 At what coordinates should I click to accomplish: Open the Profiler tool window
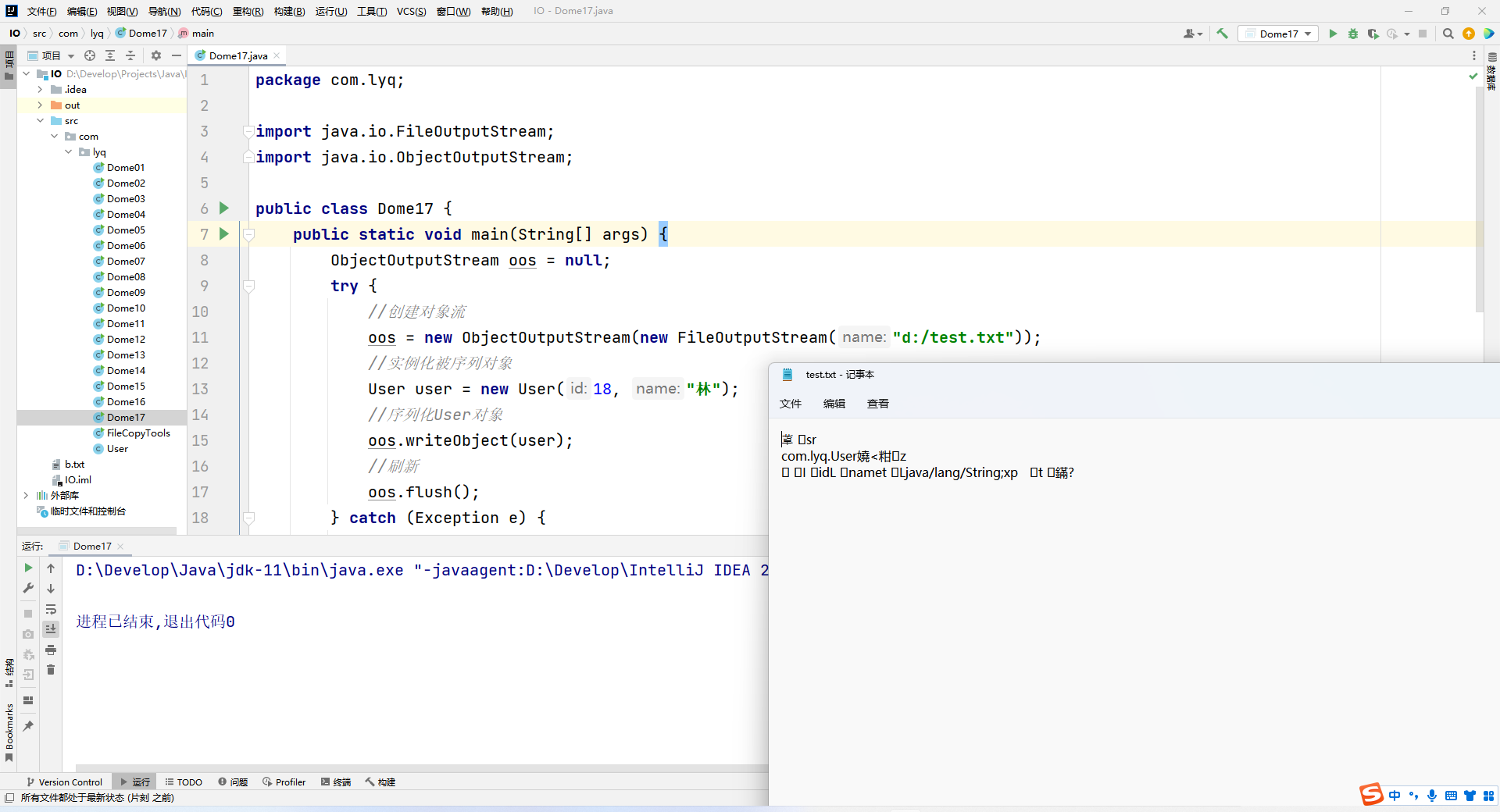284,782
